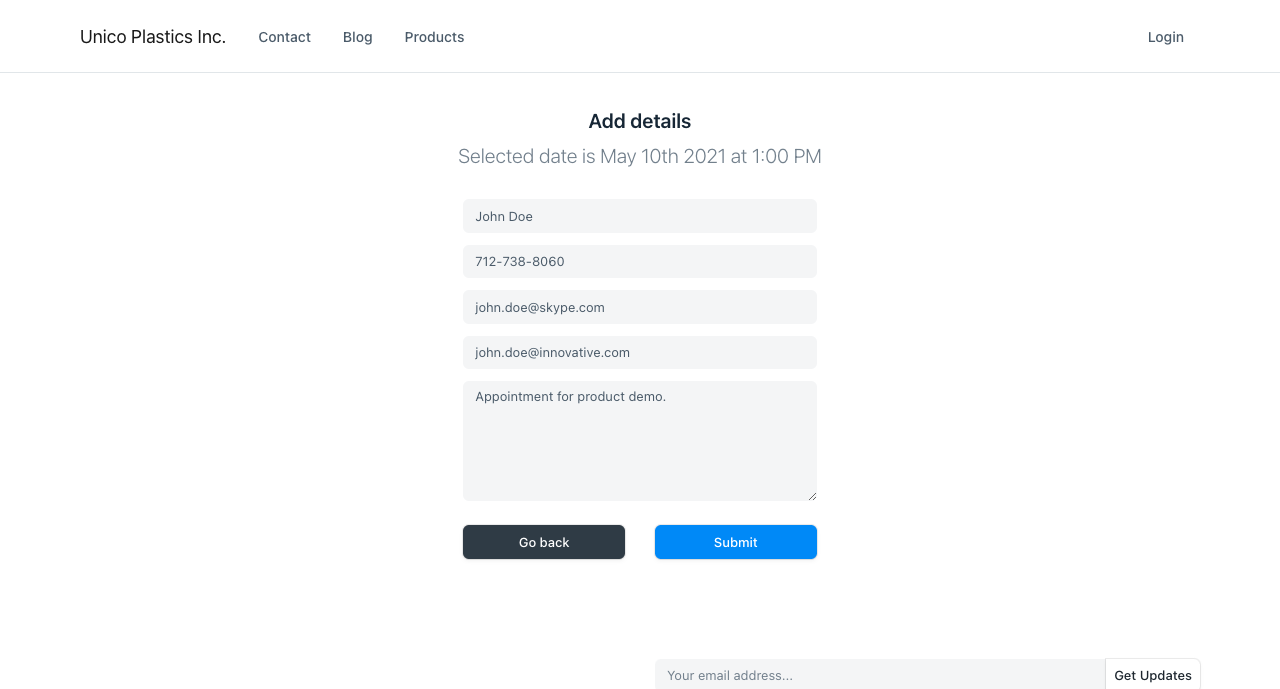Viewport: 1280px width, 689px height.
Task: Click the Unico Plastics Inc. brand link
Action: (x=153, y=37)
